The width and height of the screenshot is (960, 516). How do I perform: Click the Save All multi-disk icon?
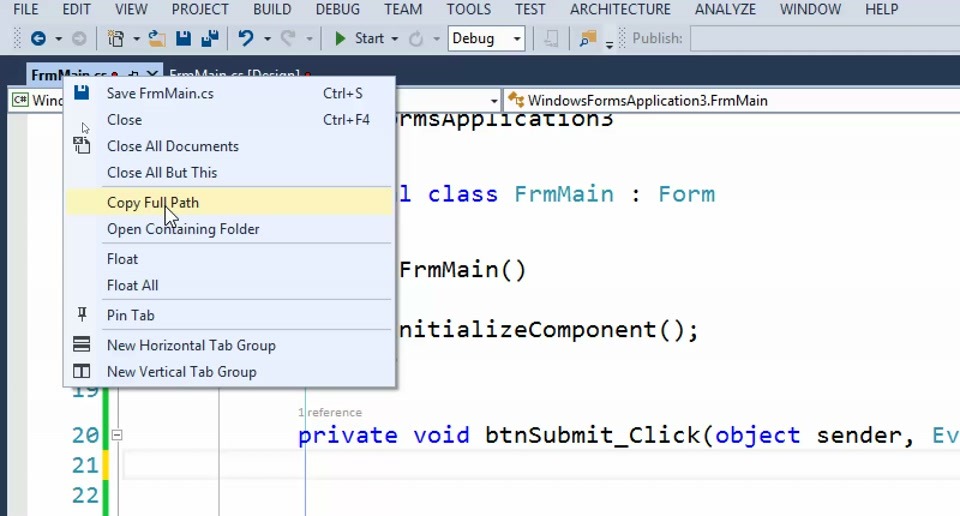coord(210,39)
